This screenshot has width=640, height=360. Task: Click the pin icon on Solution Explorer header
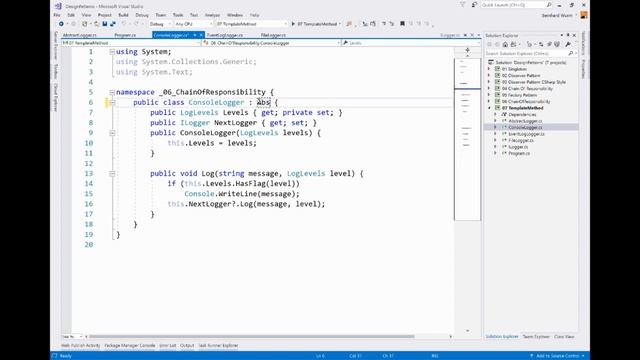pos(568,36)
